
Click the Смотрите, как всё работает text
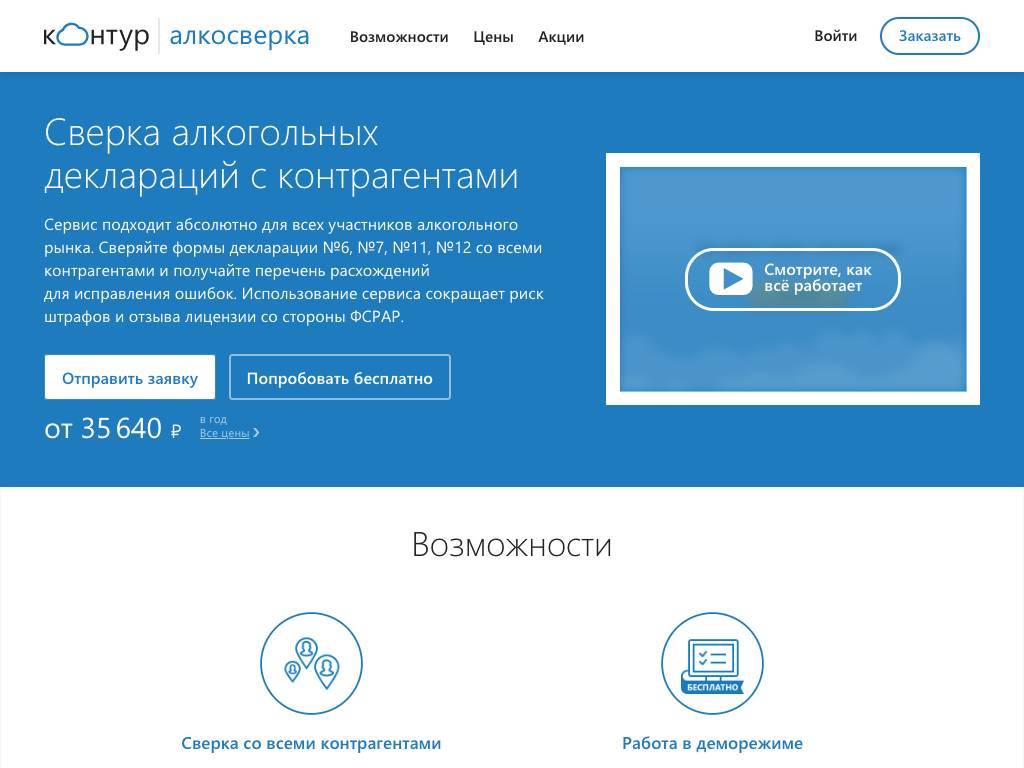coord(818,278)
